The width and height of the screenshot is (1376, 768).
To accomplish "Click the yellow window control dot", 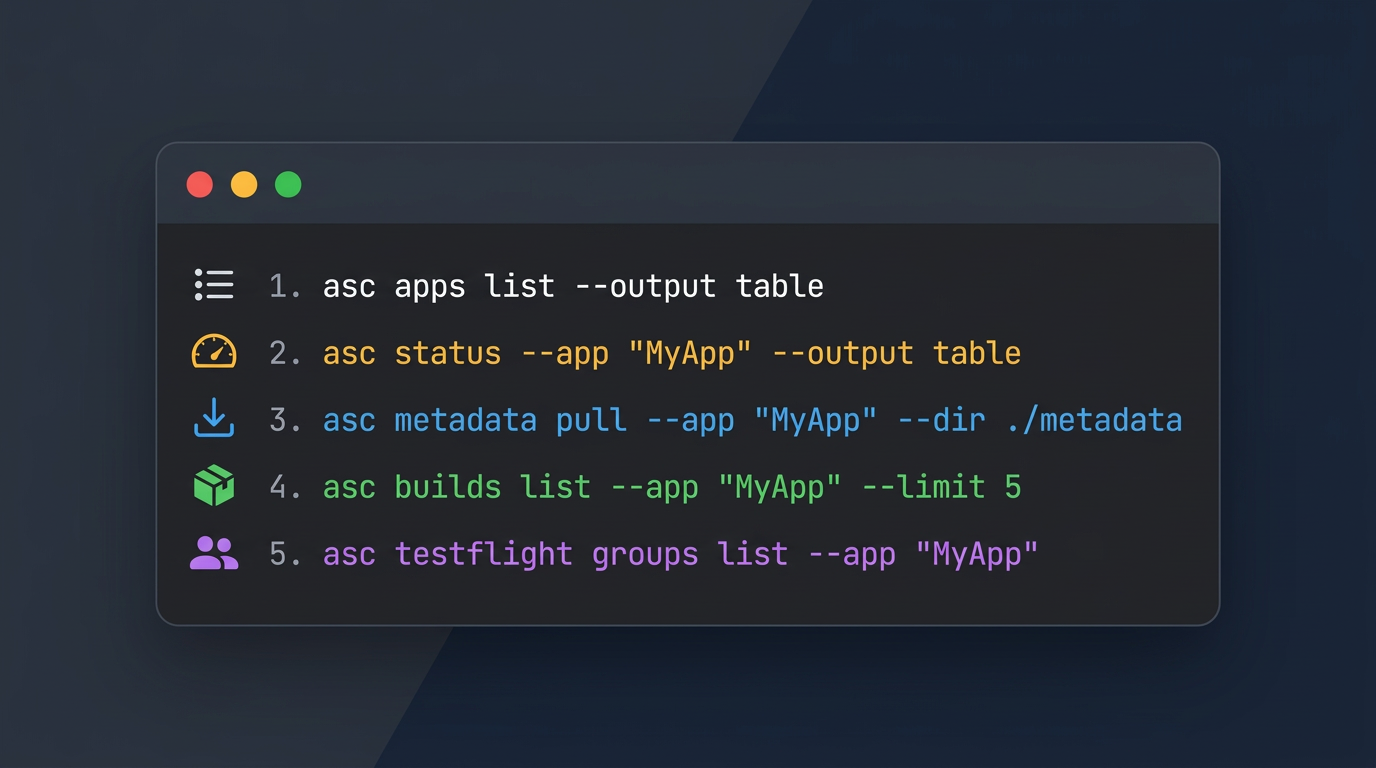I will 244,184.
